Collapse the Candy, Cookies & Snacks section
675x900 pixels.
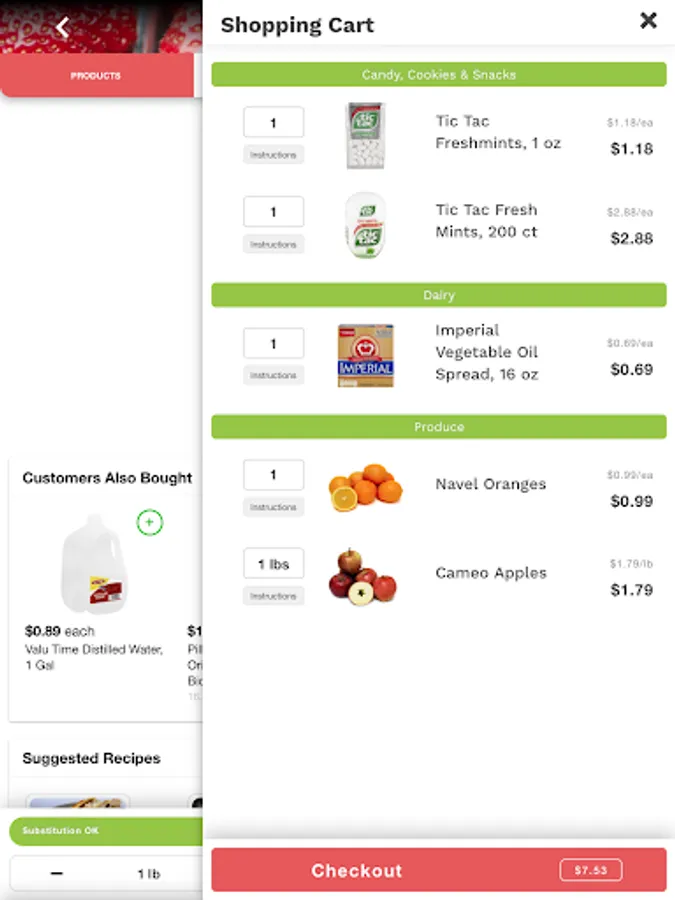tap(439, 75)
